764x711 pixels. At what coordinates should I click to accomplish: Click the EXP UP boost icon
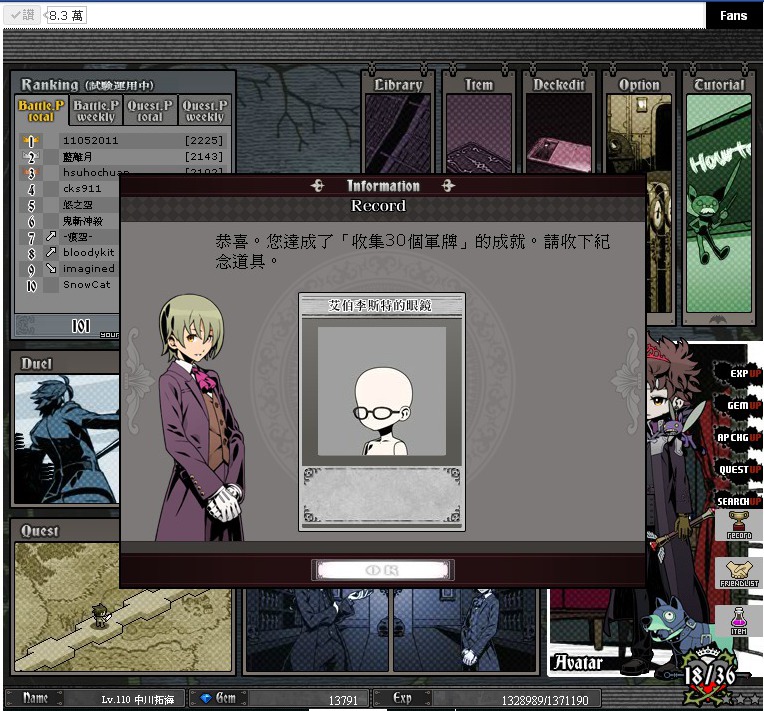[x=740, y=374]
